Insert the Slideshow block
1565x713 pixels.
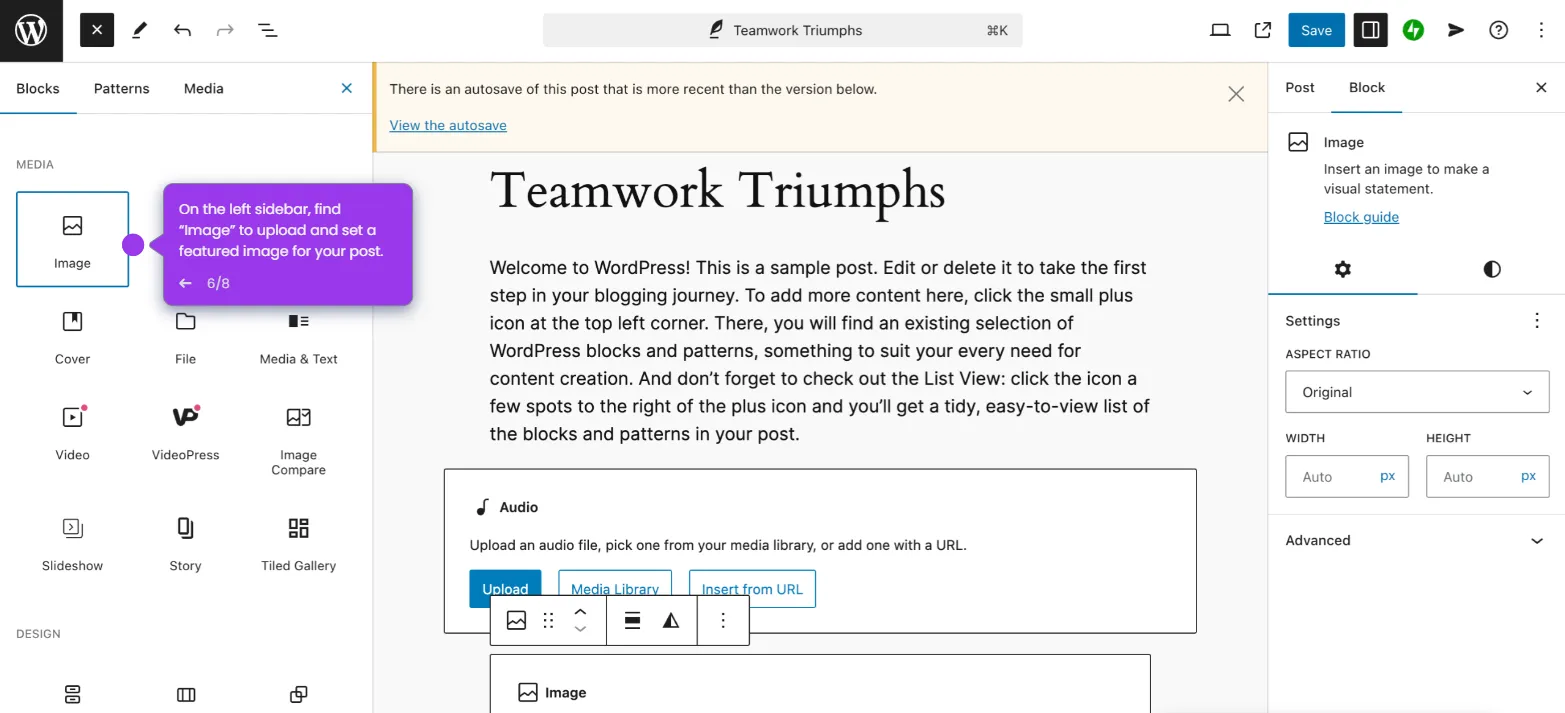72,544
